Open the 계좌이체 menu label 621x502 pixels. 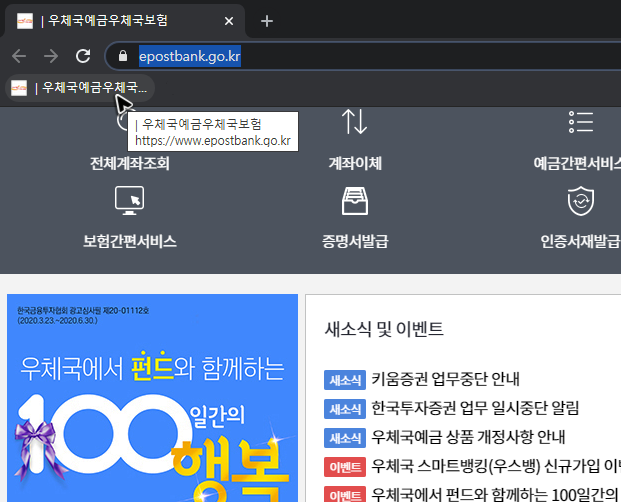click(x=355, y=163)
